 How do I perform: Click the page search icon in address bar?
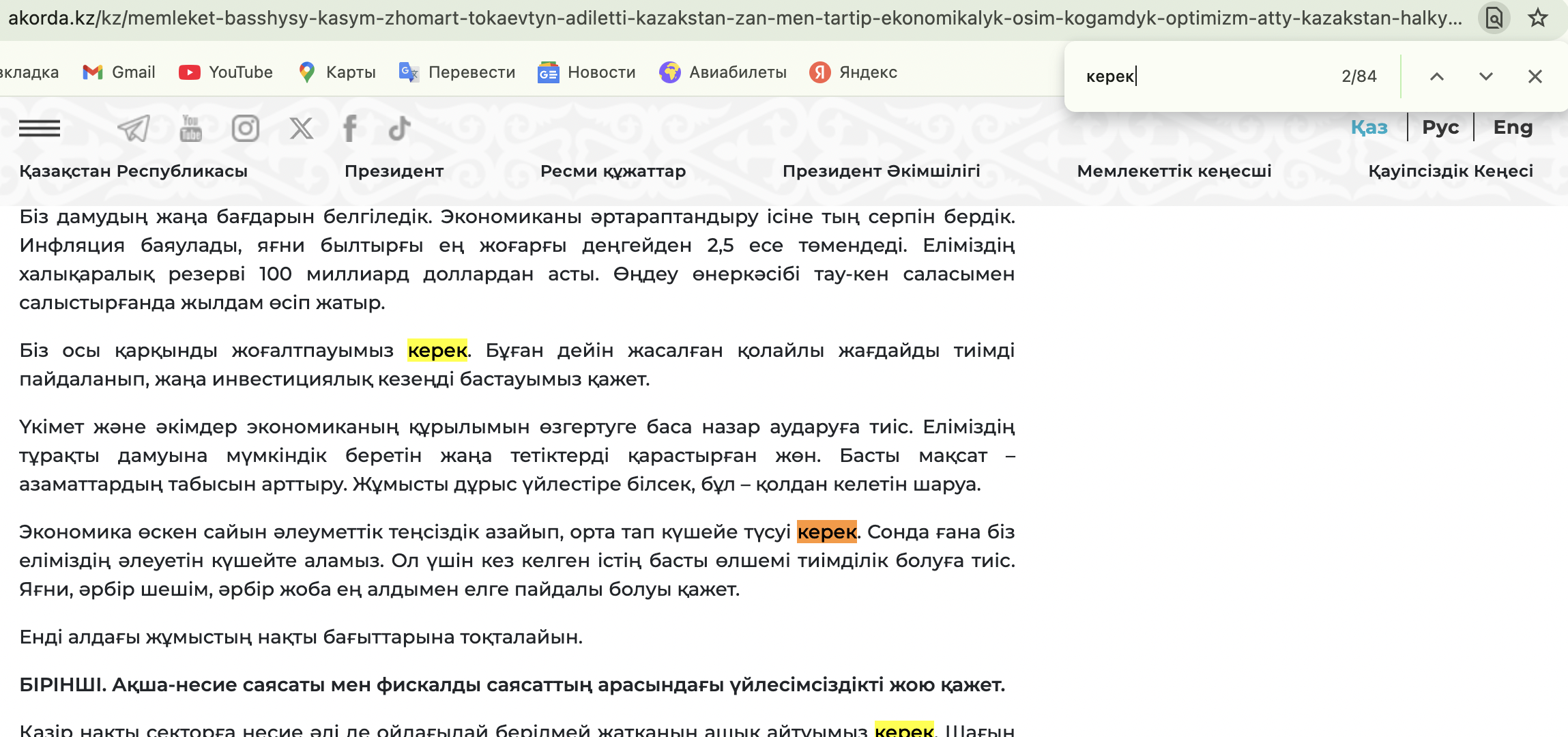pos(1494,18)
